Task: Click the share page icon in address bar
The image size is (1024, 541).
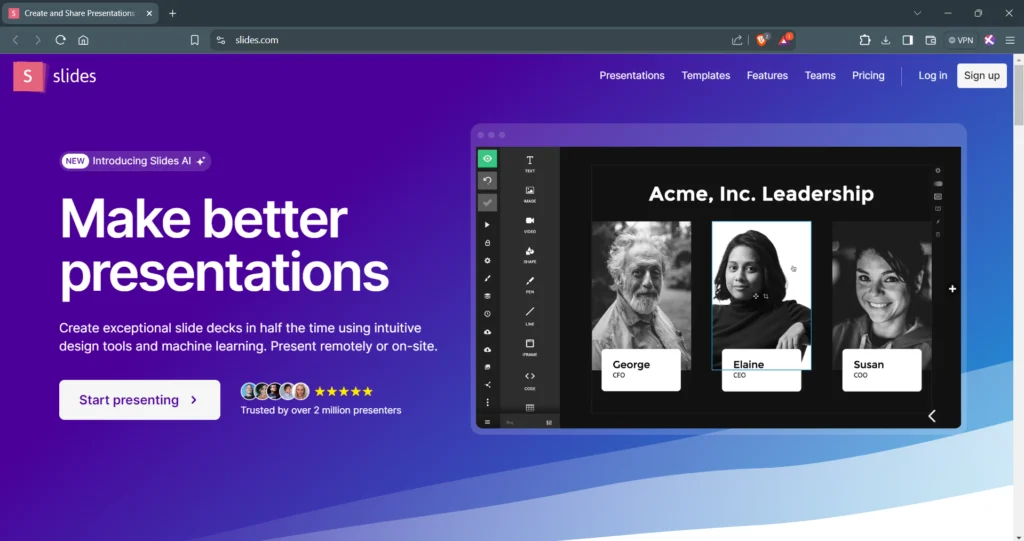Action: point(737,40)
